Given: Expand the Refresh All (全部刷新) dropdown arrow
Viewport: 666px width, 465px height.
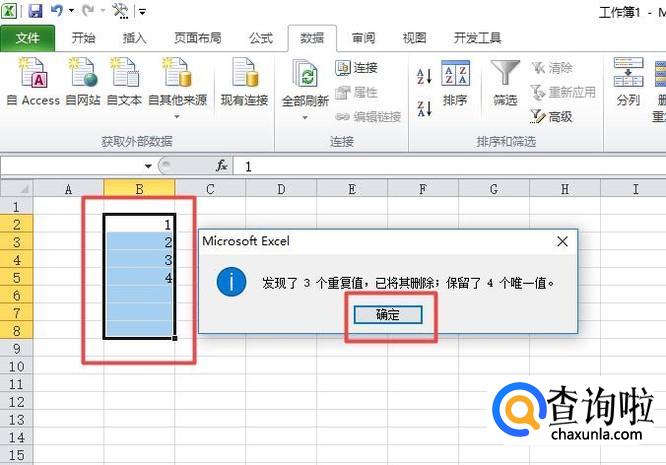Looking at the screenshot, I should [305, 117].
